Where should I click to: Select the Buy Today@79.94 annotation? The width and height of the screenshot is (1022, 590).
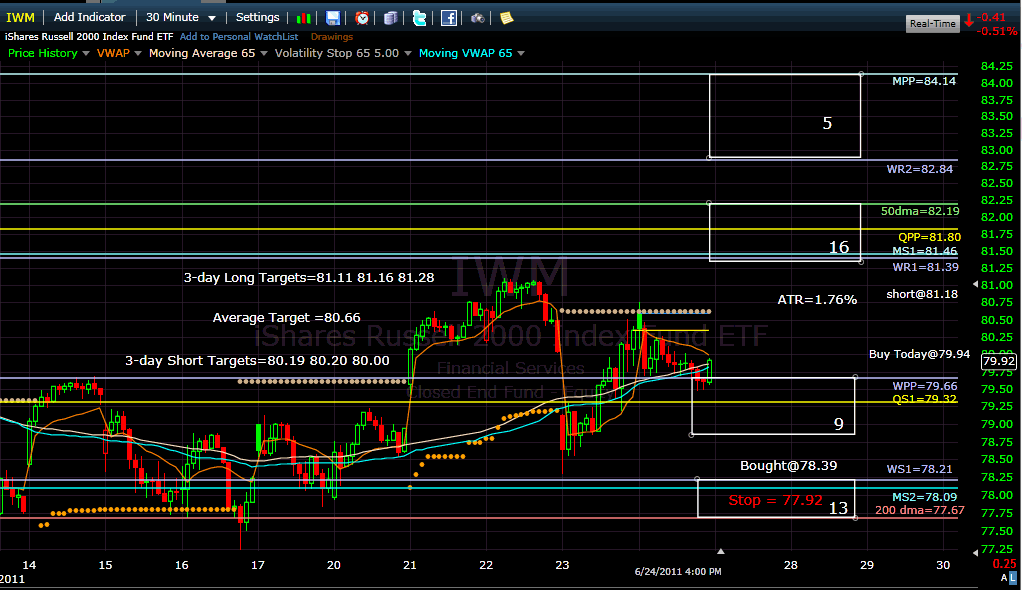[x=919, y=354]
